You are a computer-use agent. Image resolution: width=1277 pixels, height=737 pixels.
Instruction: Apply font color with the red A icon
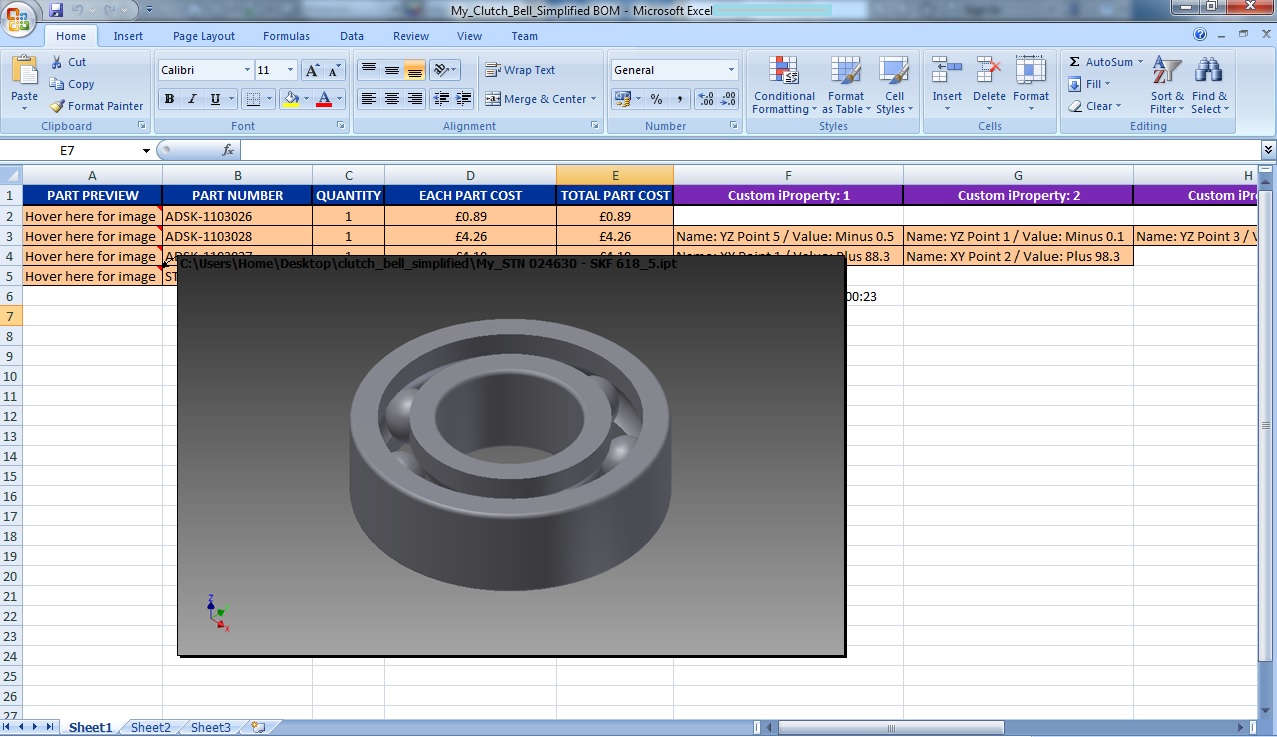pyautogui.click(x=323, y=99)
